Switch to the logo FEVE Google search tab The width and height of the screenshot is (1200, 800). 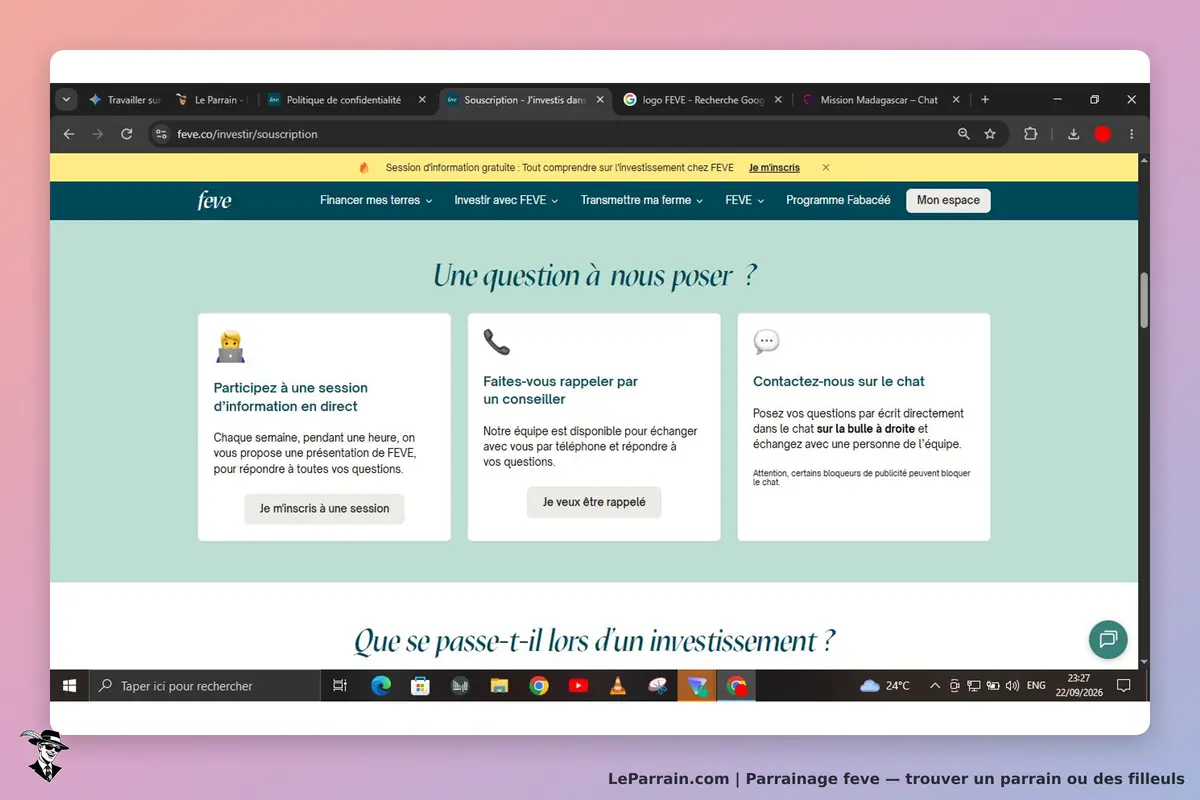coord(702,100)
